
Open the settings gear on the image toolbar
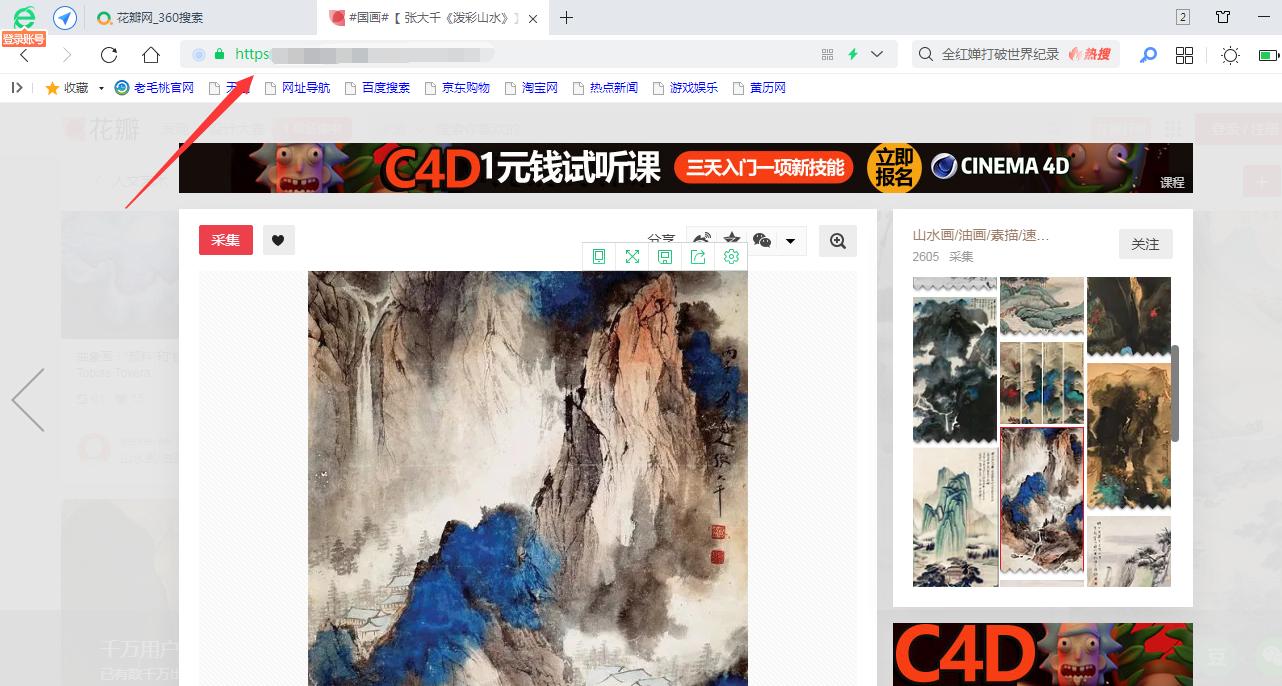click(x=731, y=256)
